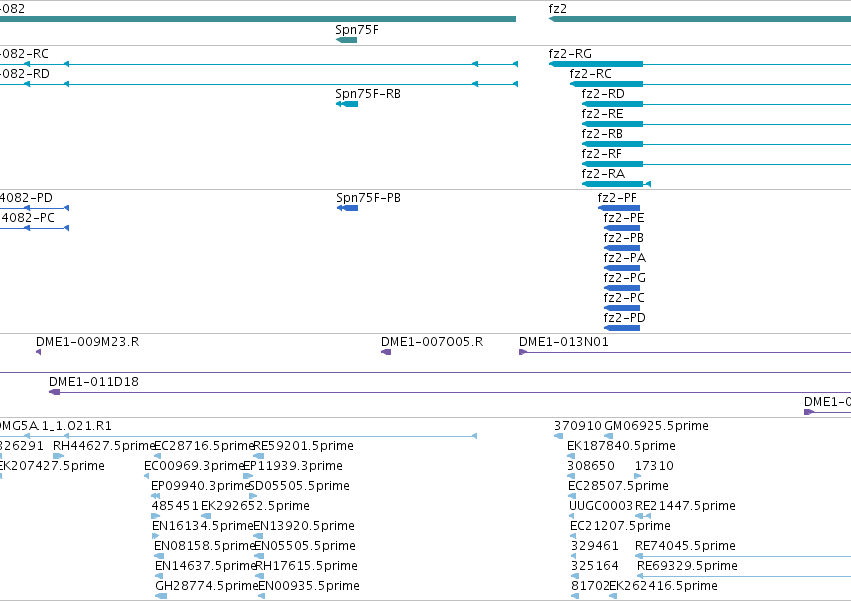Select the fz2-RE transcript label
This screenshot has height=601, width=851.
coord(602,114)
